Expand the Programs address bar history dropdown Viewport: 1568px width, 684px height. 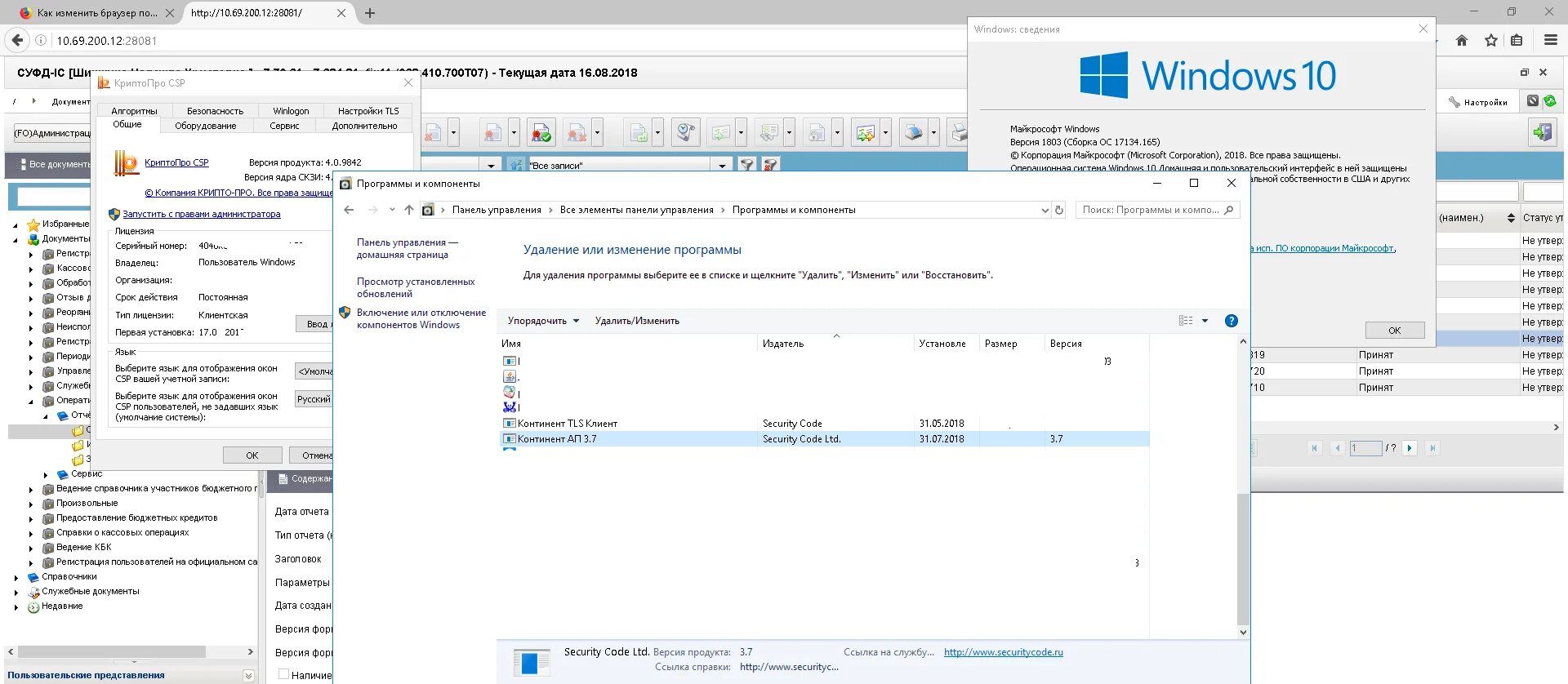[1045, 210]
